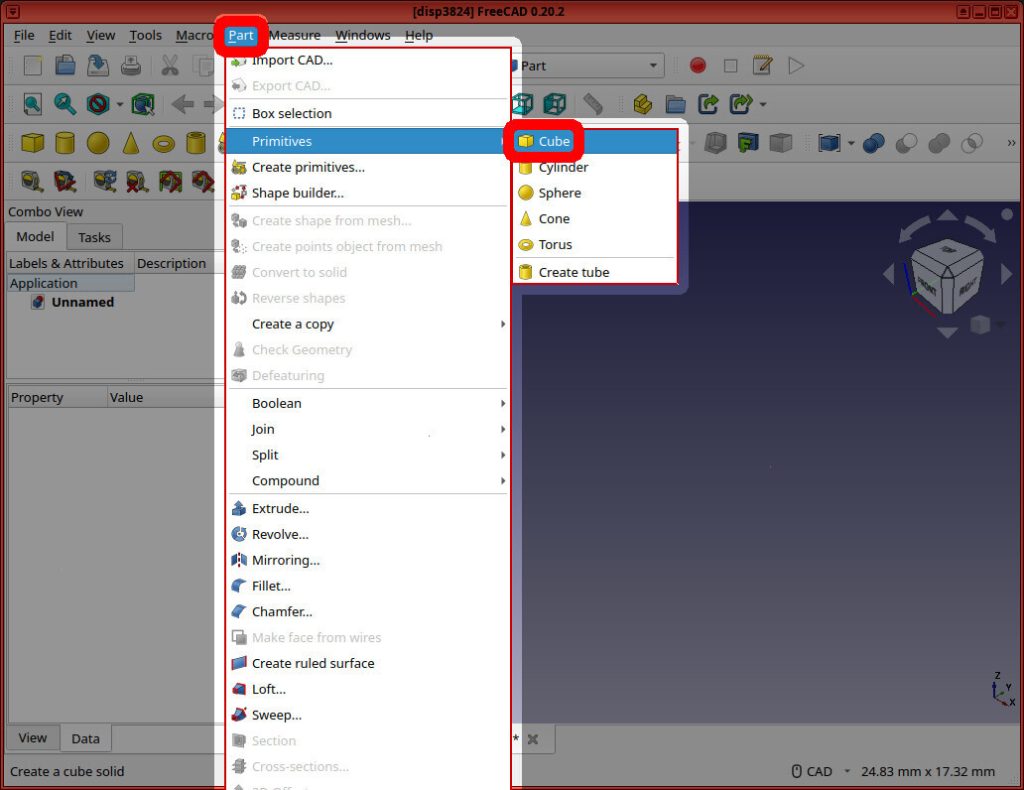
Task: Open the Measure menu
Action: [294, 35]
